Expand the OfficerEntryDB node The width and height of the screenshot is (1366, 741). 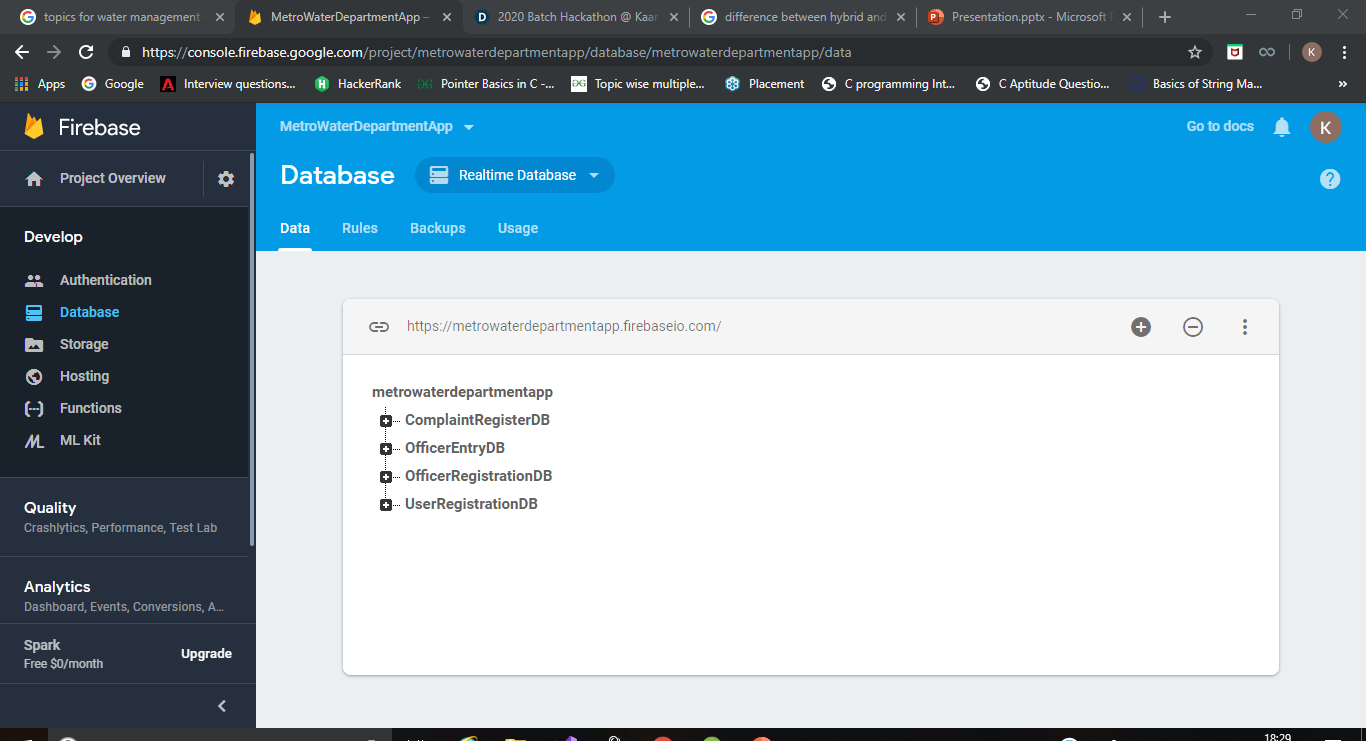(x=386, y=449)
